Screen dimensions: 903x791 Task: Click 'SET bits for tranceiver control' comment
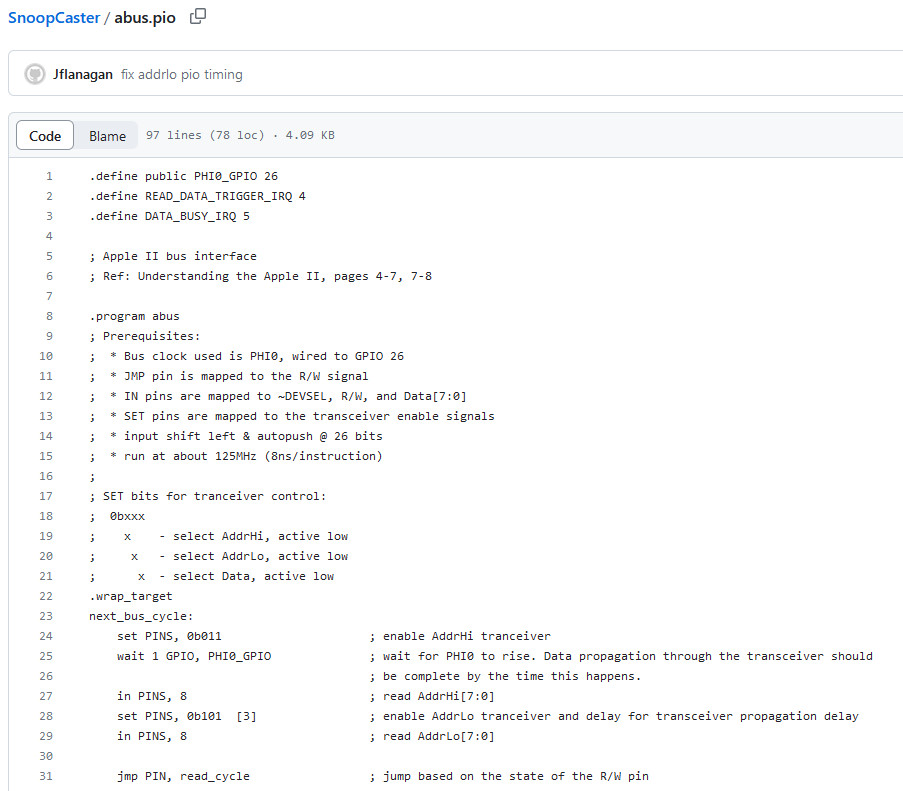click(208, 496)
